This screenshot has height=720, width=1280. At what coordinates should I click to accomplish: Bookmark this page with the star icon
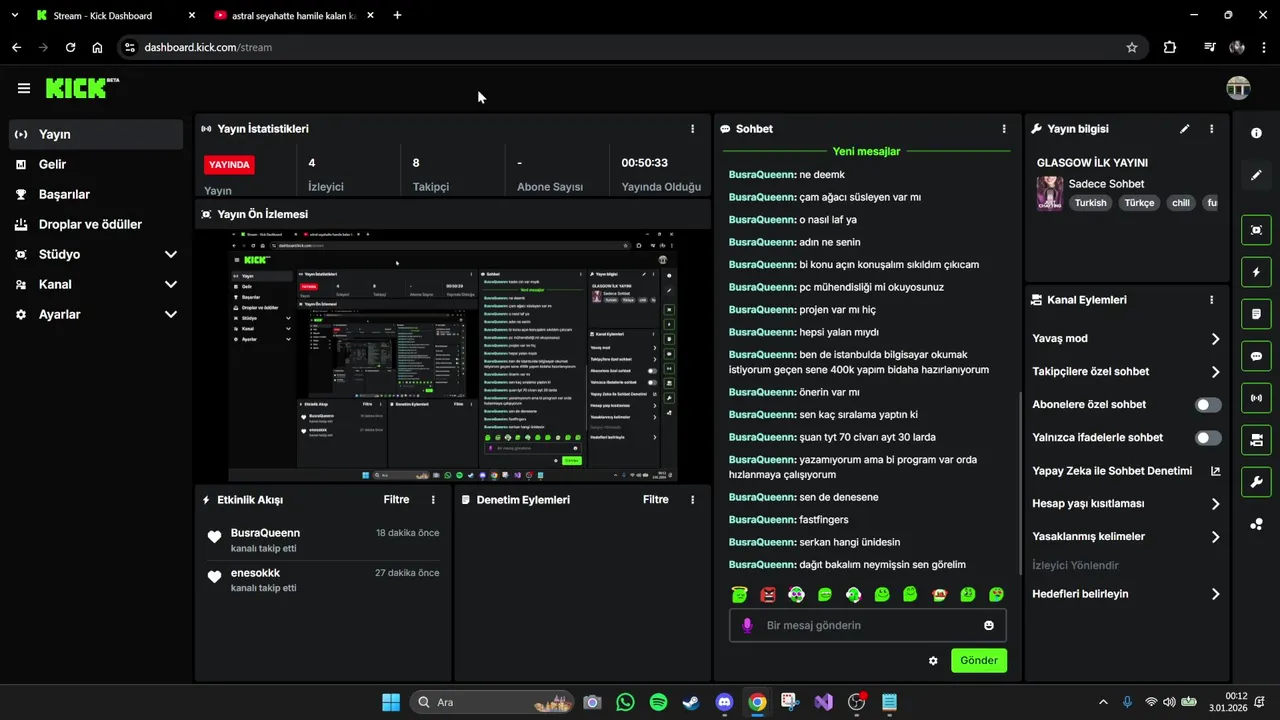[x=1132, y=47]
